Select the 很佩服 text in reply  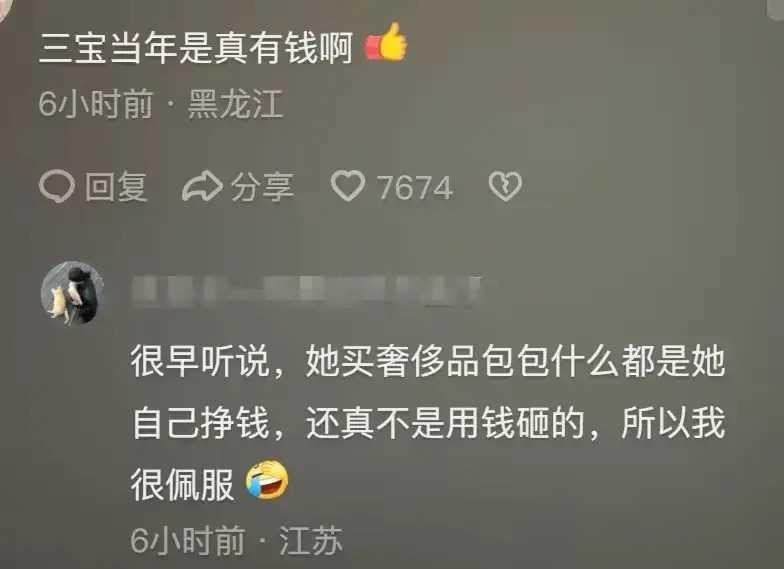182,484
